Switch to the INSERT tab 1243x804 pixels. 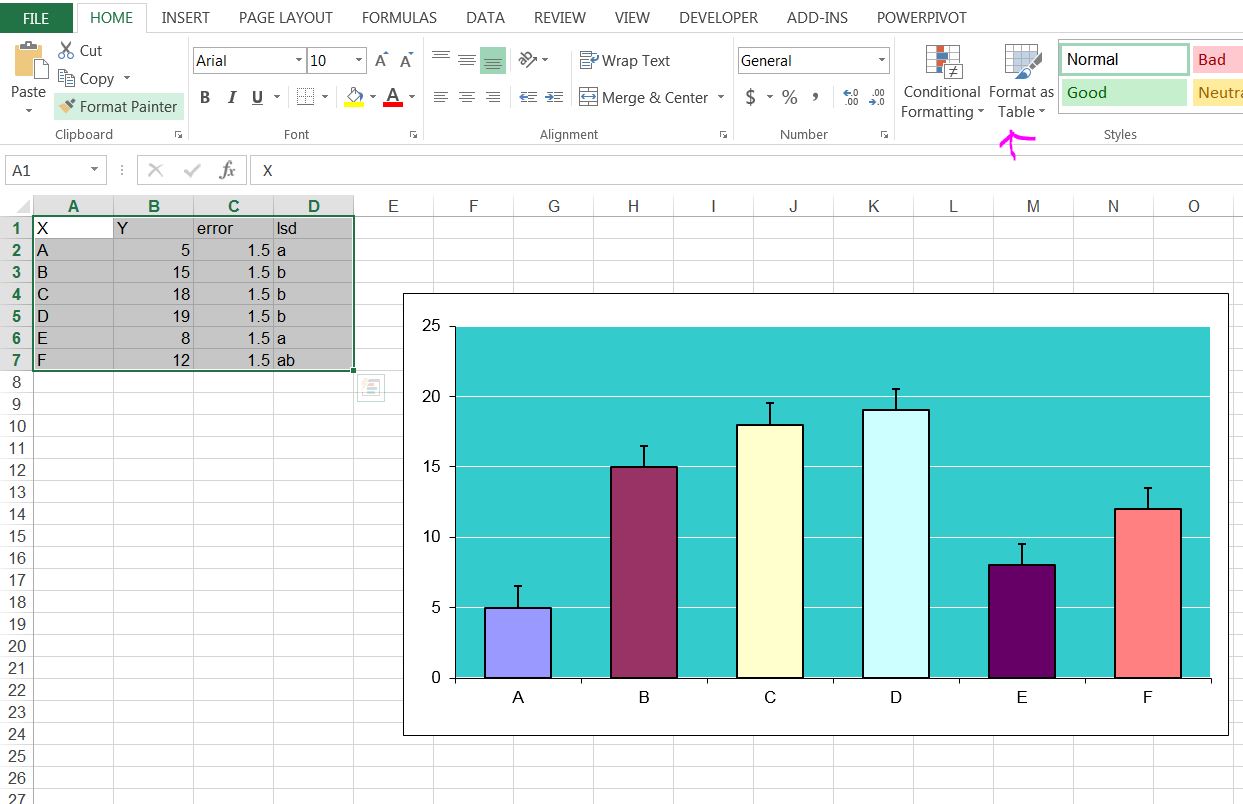point(185,17)
